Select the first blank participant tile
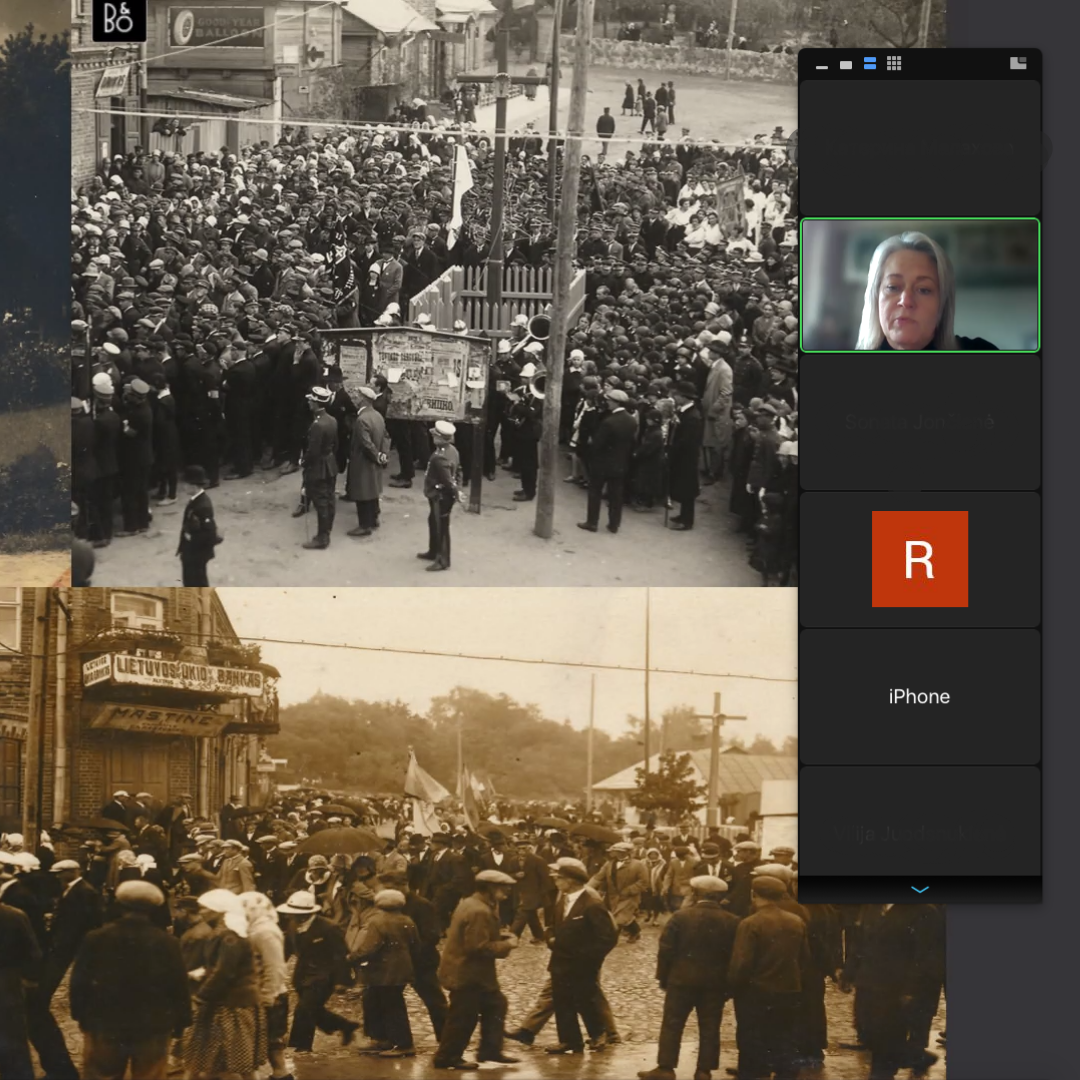1080x1080 pixels. coord(920,147)
